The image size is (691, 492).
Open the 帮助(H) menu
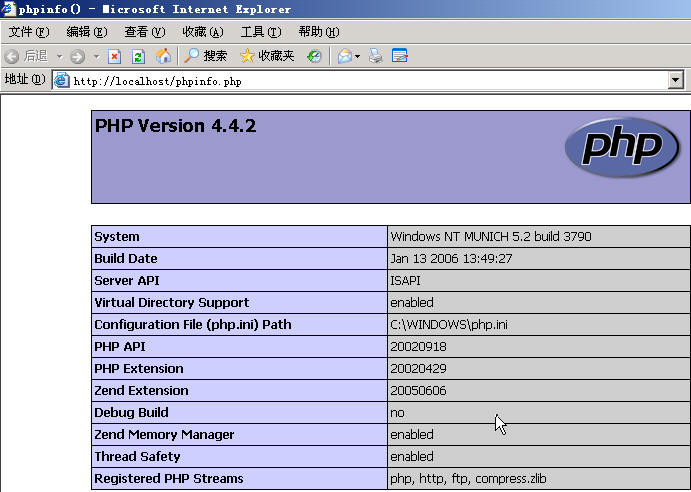pyautogui.click(x=319, y=32)
